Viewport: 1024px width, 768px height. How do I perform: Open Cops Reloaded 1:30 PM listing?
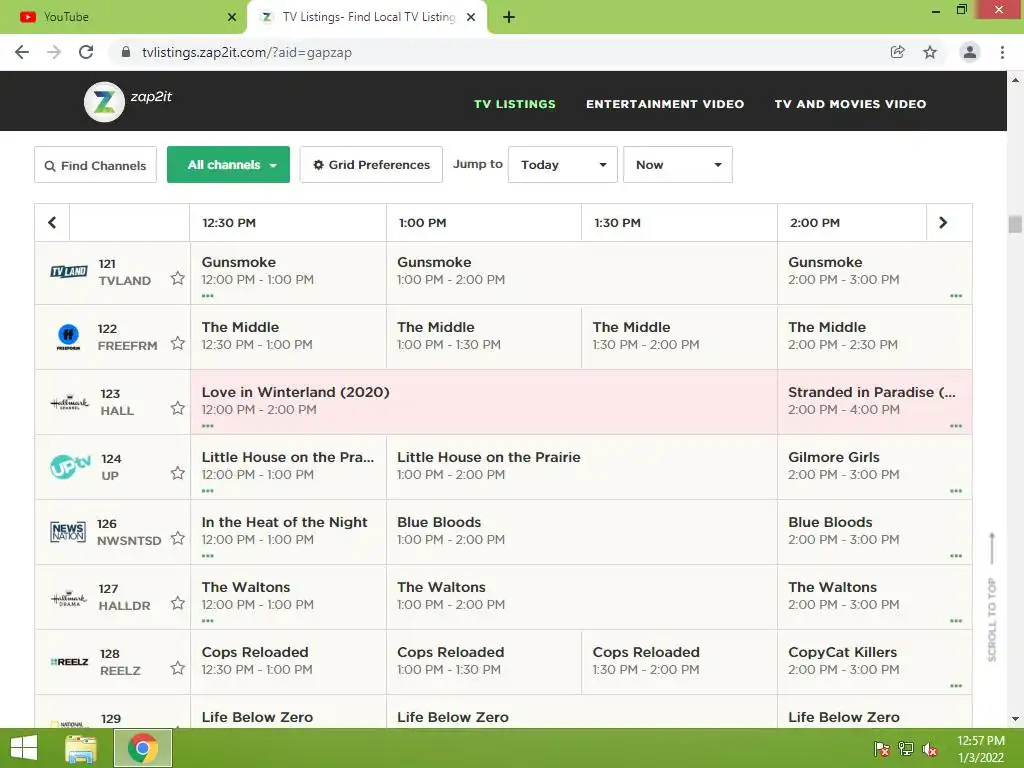pos(679,662)
